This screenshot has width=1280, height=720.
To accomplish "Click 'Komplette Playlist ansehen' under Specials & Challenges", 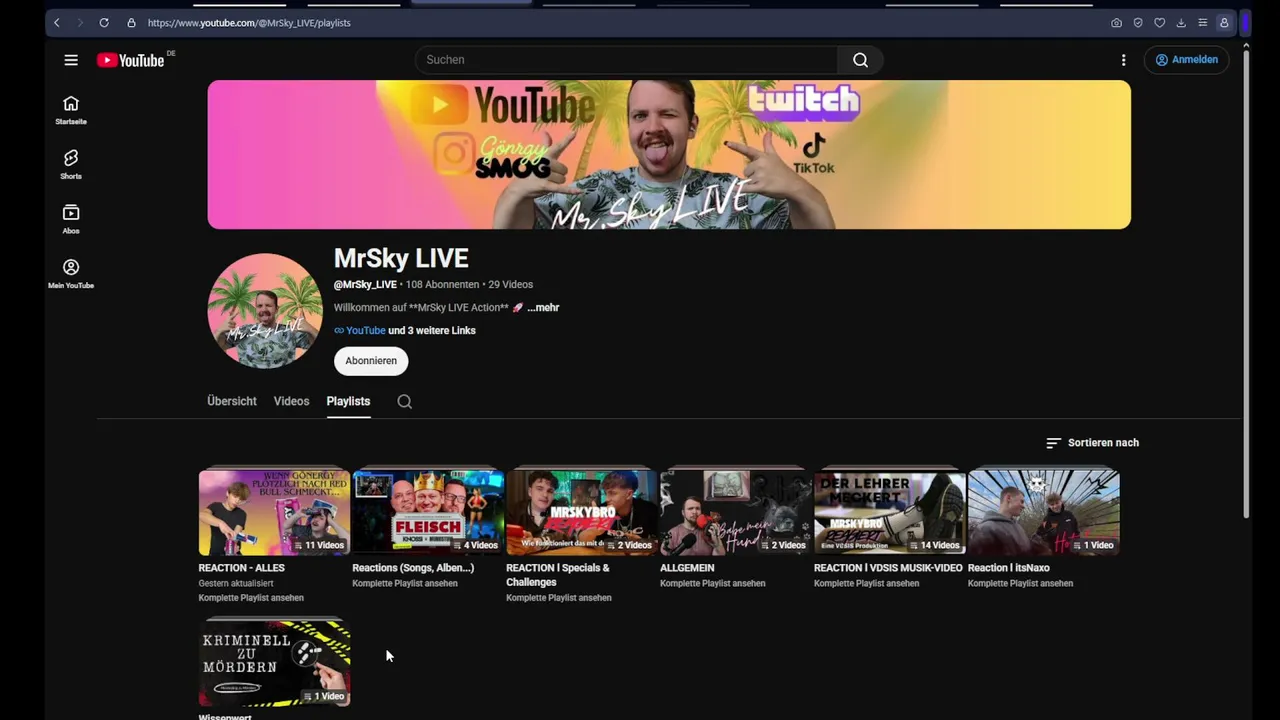I will point(559,598).
